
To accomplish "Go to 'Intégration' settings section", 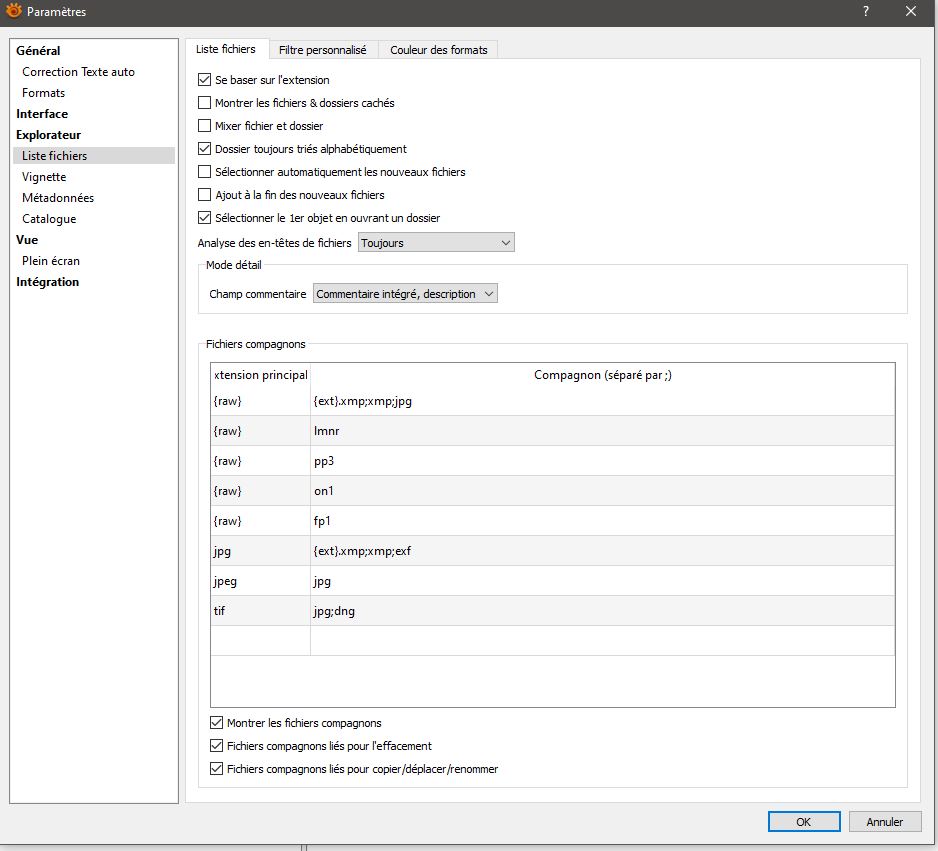I will 47,282.
